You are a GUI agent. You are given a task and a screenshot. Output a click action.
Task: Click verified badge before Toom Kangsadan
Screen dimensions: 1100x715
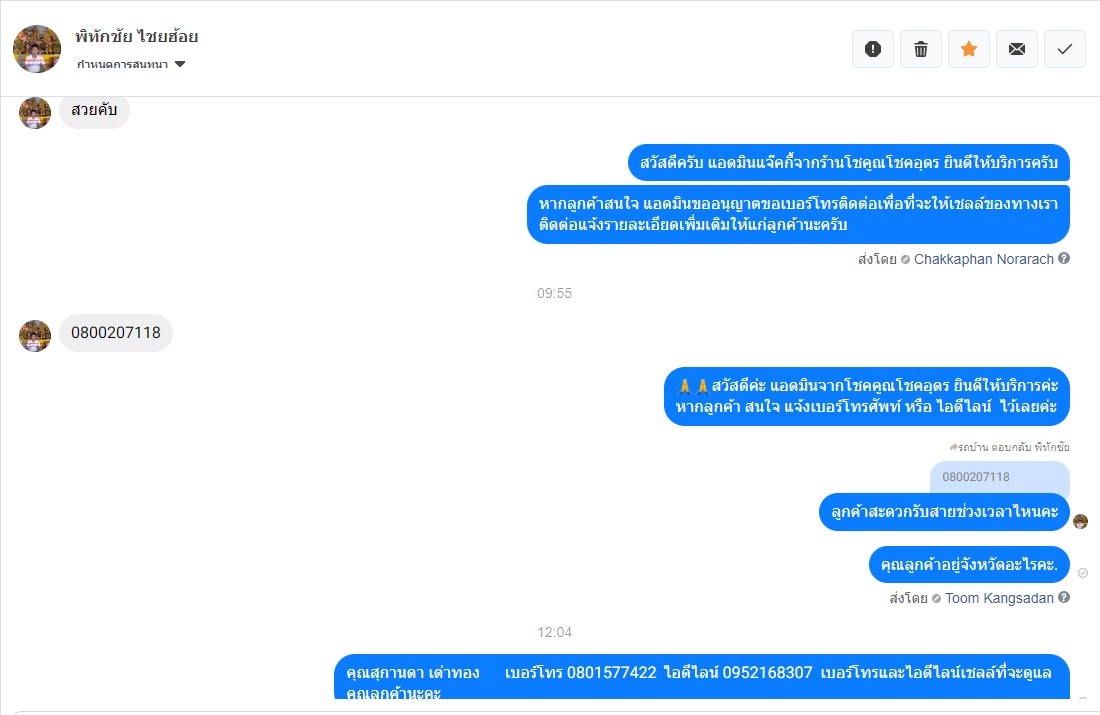tap(937, 599)
